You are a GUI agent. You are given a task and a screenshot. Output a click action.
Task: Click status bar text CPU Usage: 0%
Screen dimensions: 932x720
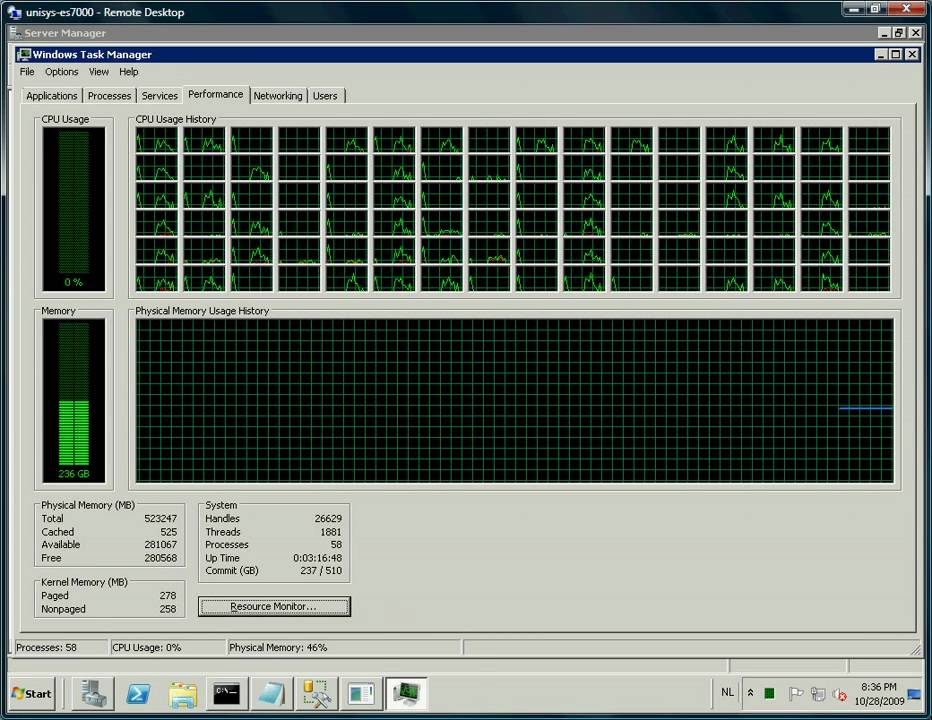(x=146, y=647)
